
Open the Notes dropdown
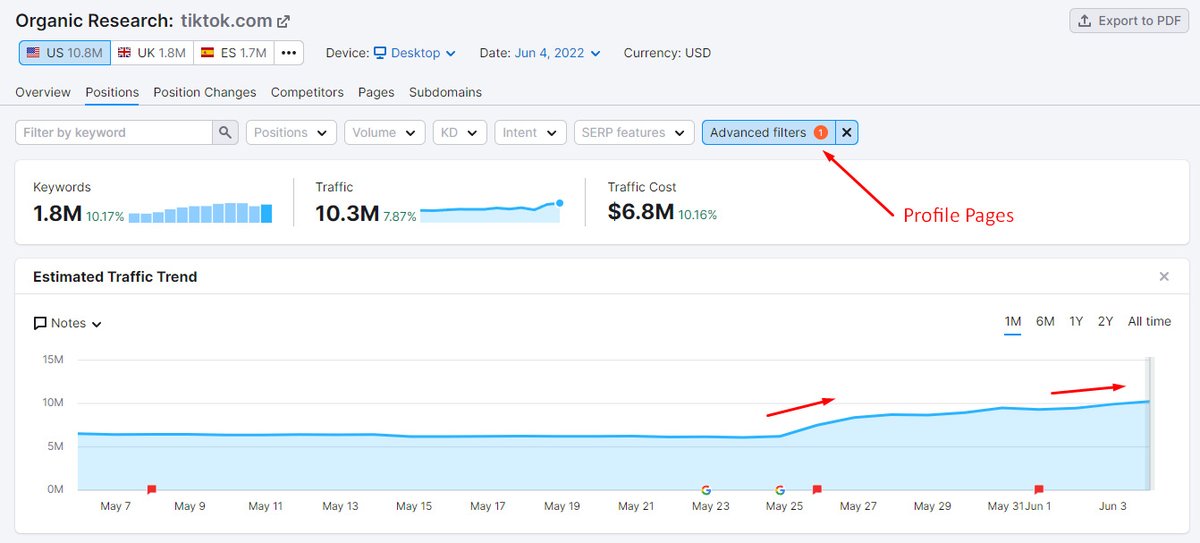coord(68,323)
